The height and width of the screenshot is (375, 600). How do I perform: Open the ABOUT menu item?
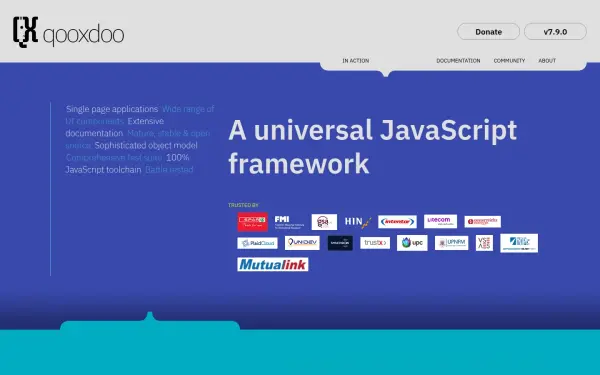point(547,60)
